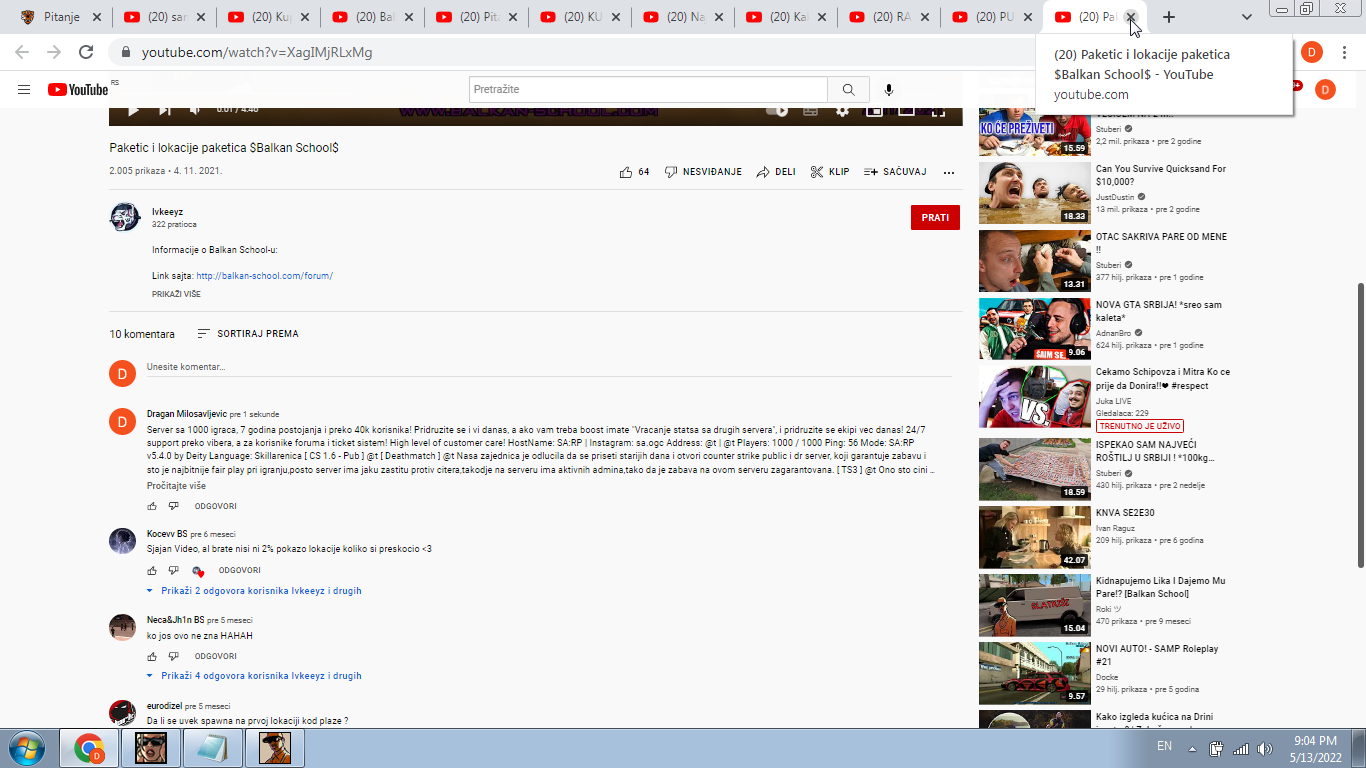Mute the video with the speaker icon
This screenshot has height=768, width=1366.
[x=196, y=111]
